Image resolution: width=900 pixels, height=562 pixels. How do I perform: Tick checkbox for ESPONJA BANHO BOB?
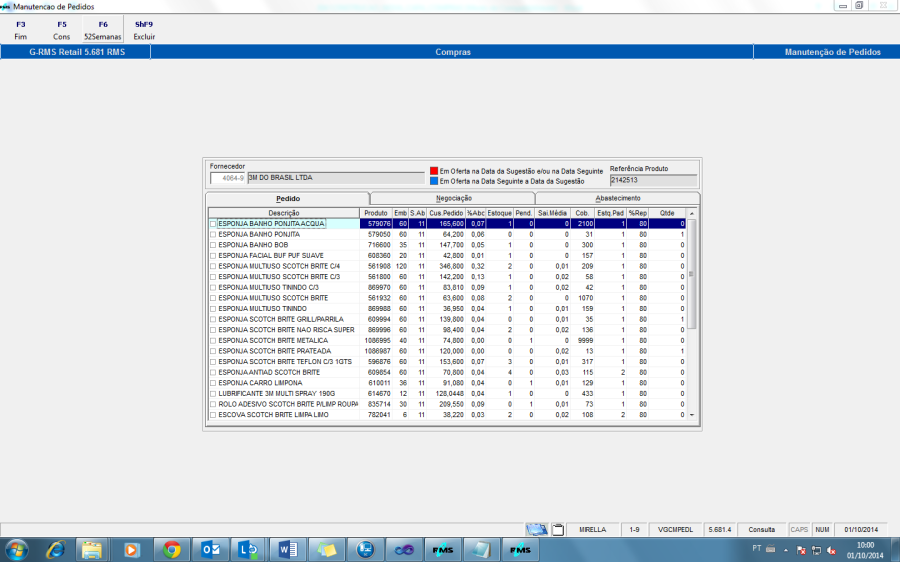coord(213,245)
